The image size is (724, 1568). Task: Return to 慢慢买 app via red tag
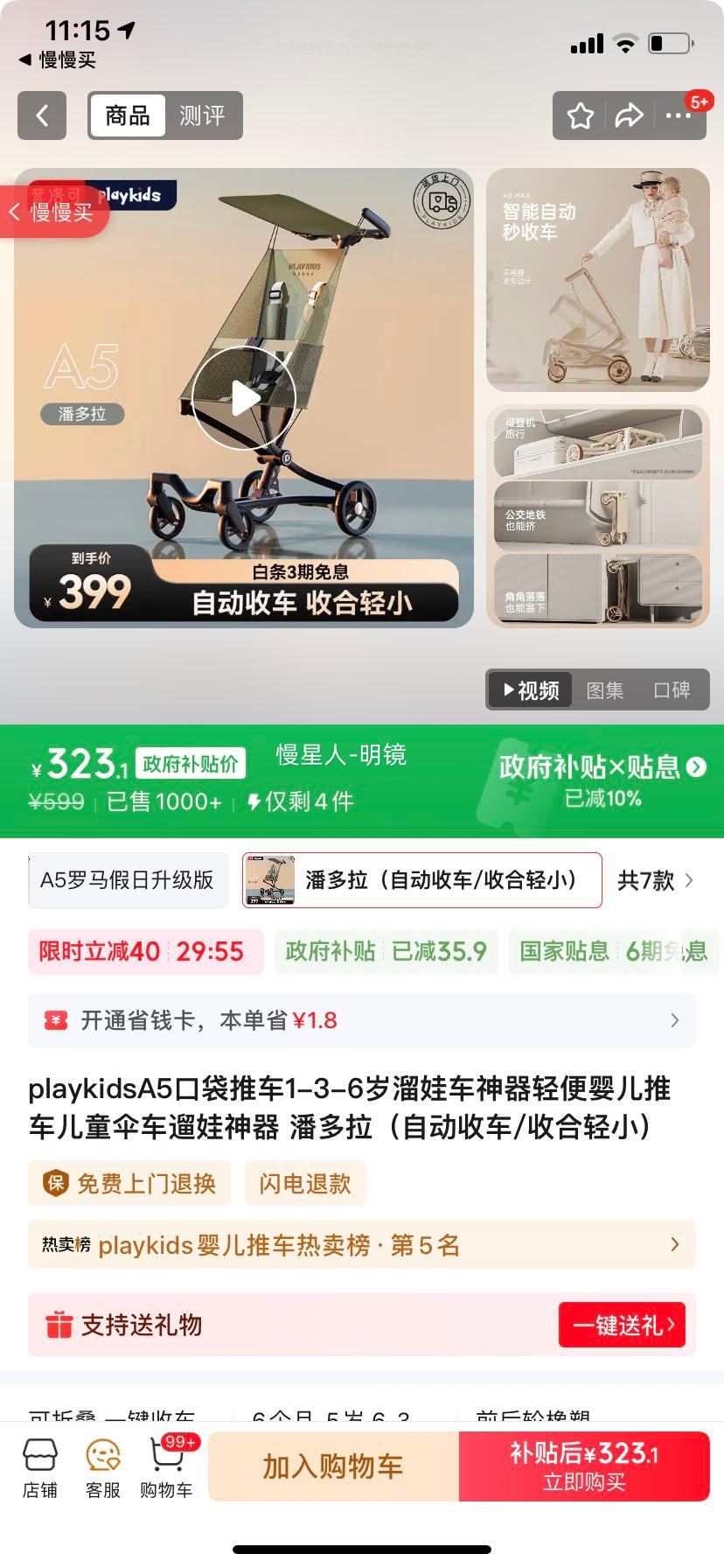[52, 212]
